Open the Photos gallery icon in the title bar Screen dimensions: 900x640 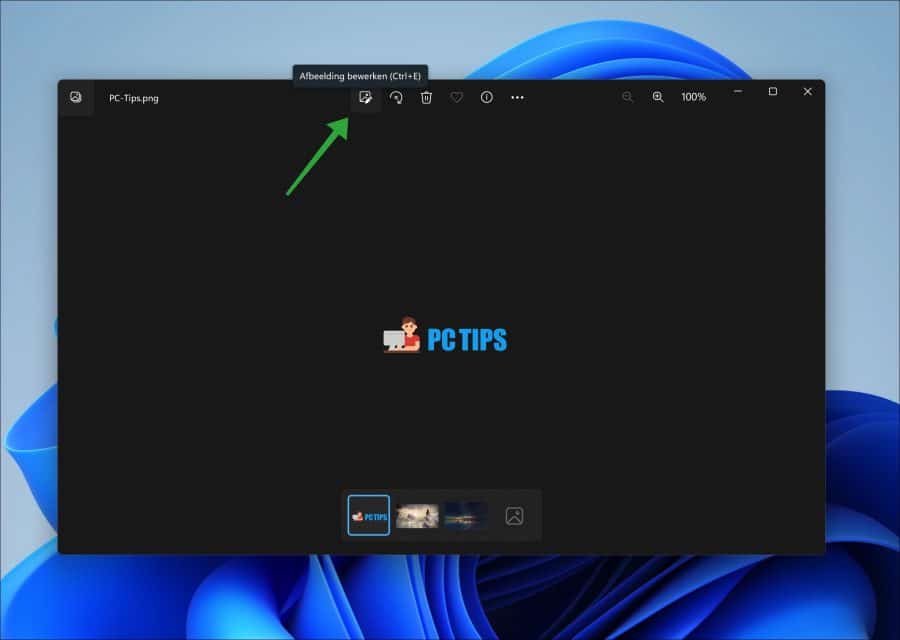[x=76, y=97]
